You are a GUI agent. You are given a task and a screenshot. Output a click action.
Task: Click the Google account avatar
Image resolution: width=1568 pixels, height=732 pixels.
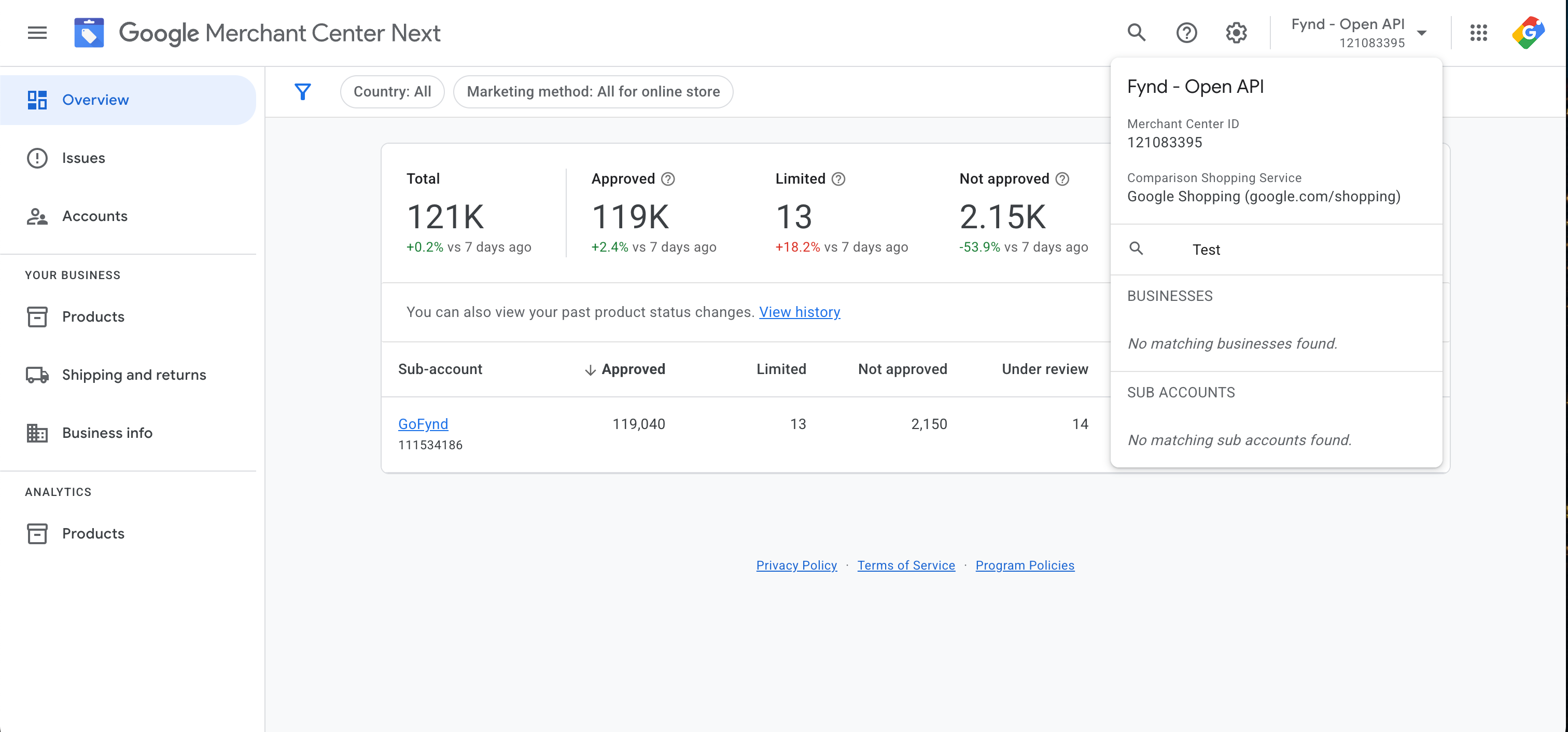[x=1528, y=33]
